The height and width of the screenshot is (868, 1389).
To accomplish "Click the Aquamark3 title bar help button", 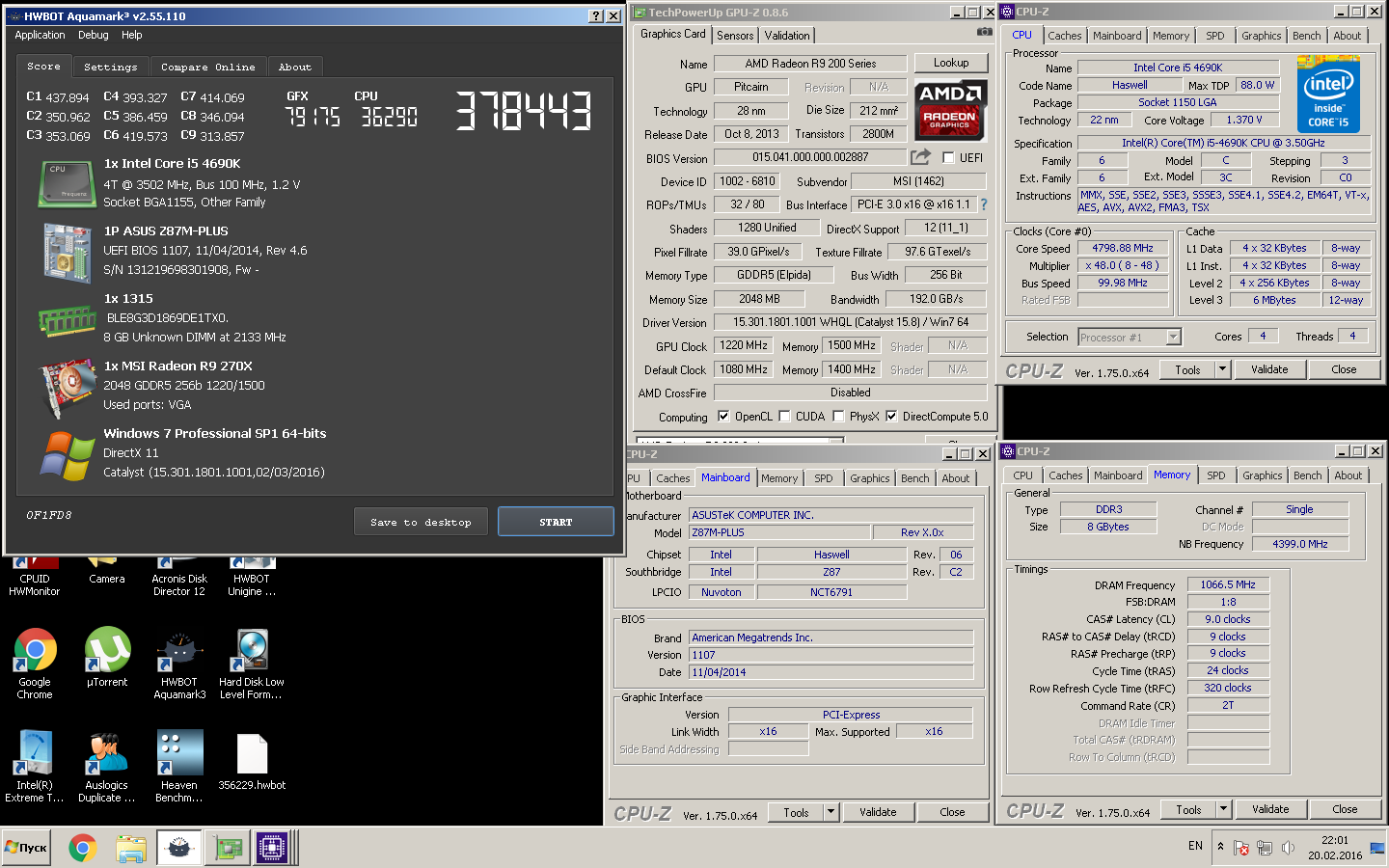I will tap(595, 16).
